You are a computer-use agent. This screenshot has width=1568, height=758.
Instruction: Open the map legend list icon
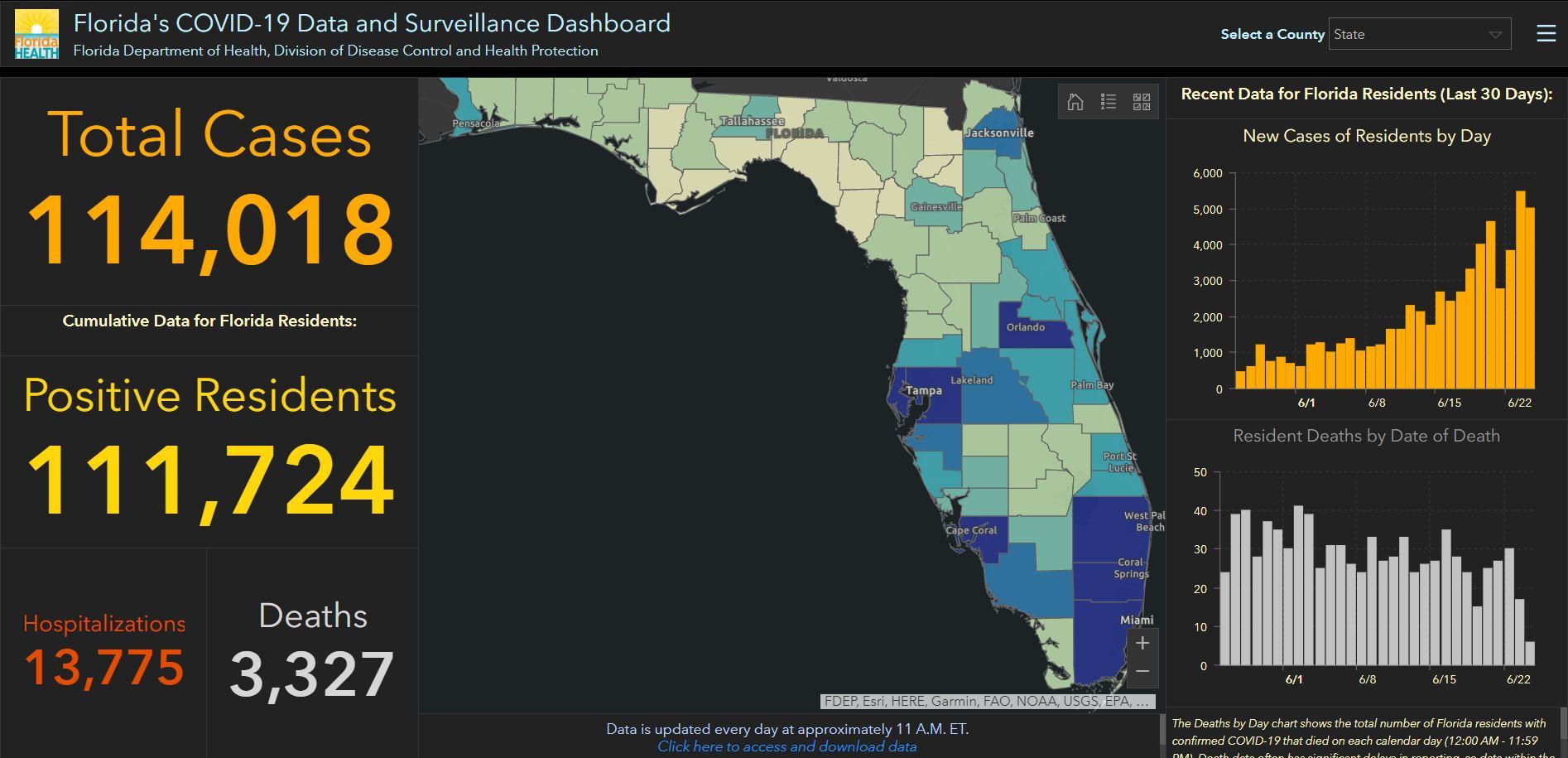coord(1109,102)
